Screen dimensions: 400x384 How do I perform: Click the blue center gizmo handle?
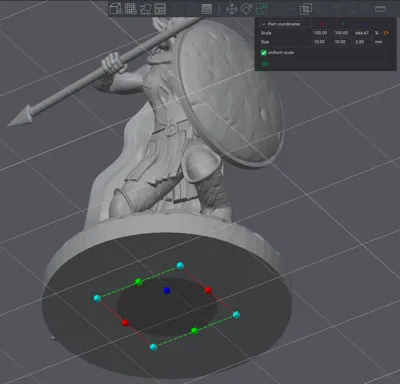point(167,290)
